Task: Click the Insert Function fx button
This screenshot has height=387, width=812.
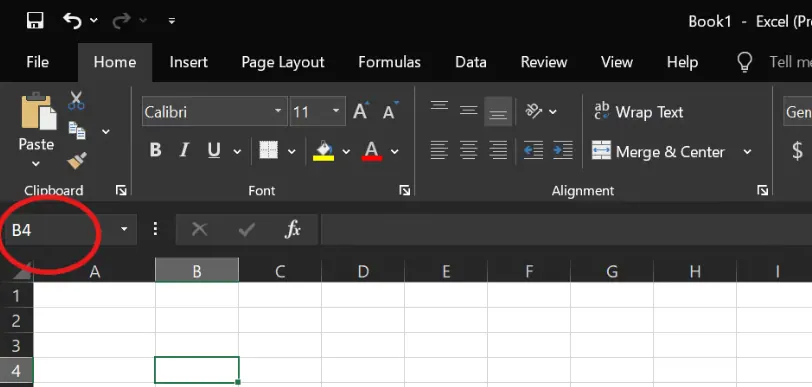Action: [x=293, y=229]
